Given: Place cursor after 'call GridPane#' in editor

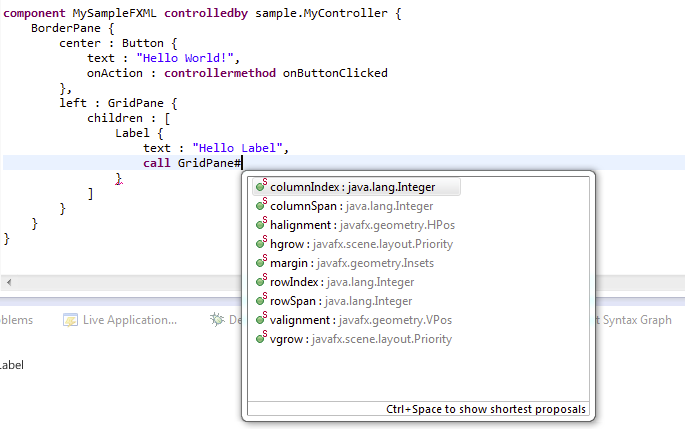Looking at the screenshot, I should (x=243, y=163).
